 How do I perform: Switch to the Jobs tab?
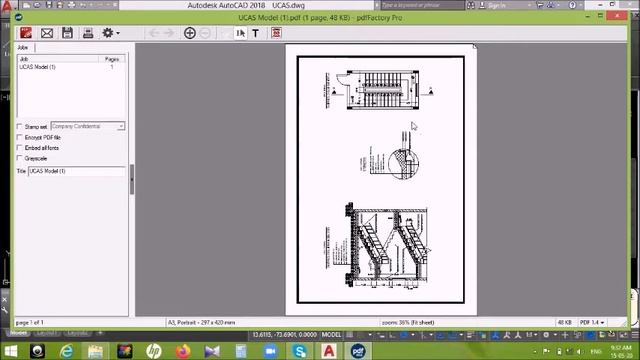[x=23, y=48]
